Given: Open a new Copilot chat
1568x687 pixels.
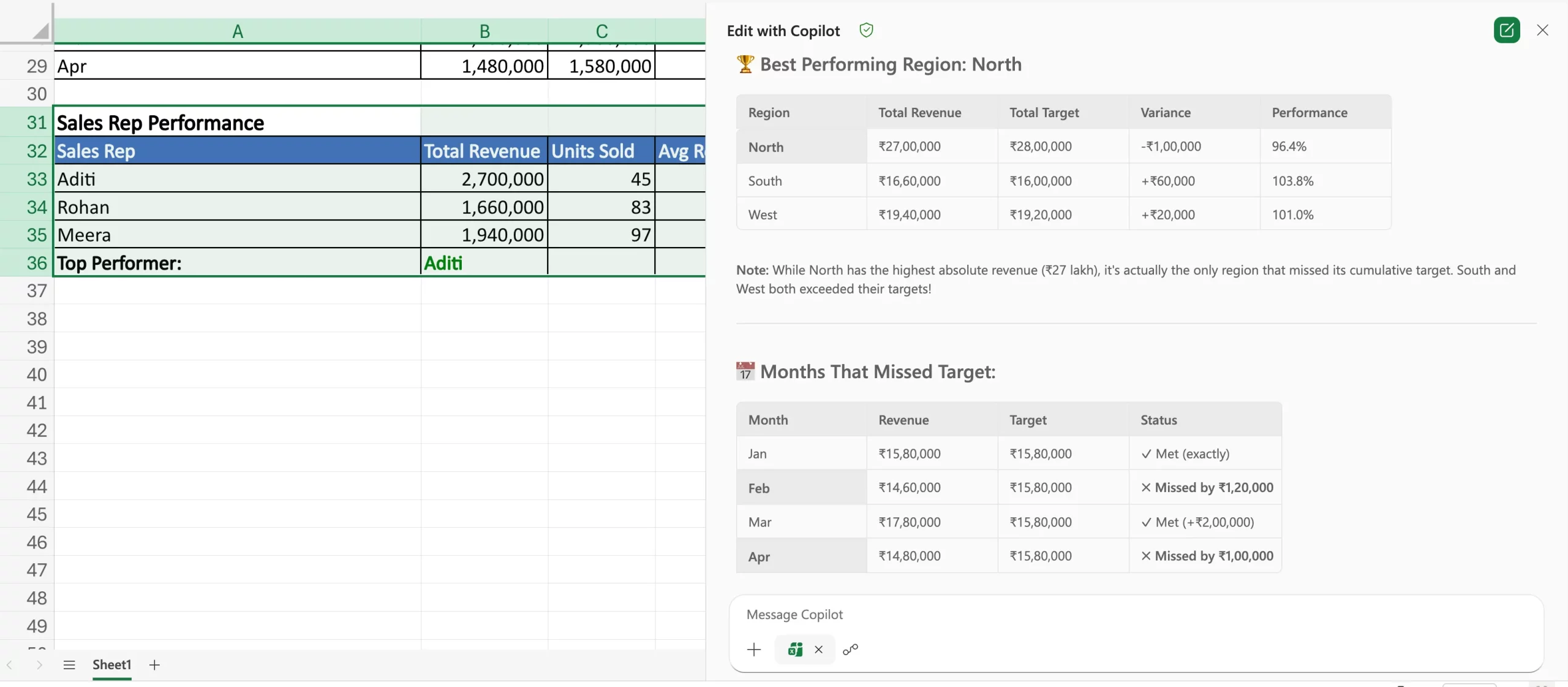Looking at the screenshot, I should click(x=1507, y=30).
